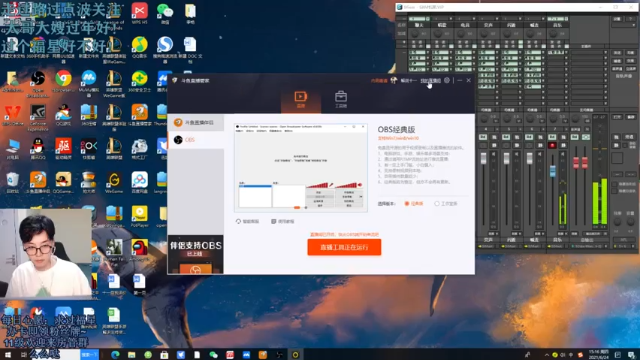Open the 百度网盘 desktop shortcut
The height and width of the screenshot is (360, 640).
pyautogui.click(x=140, y=182)
